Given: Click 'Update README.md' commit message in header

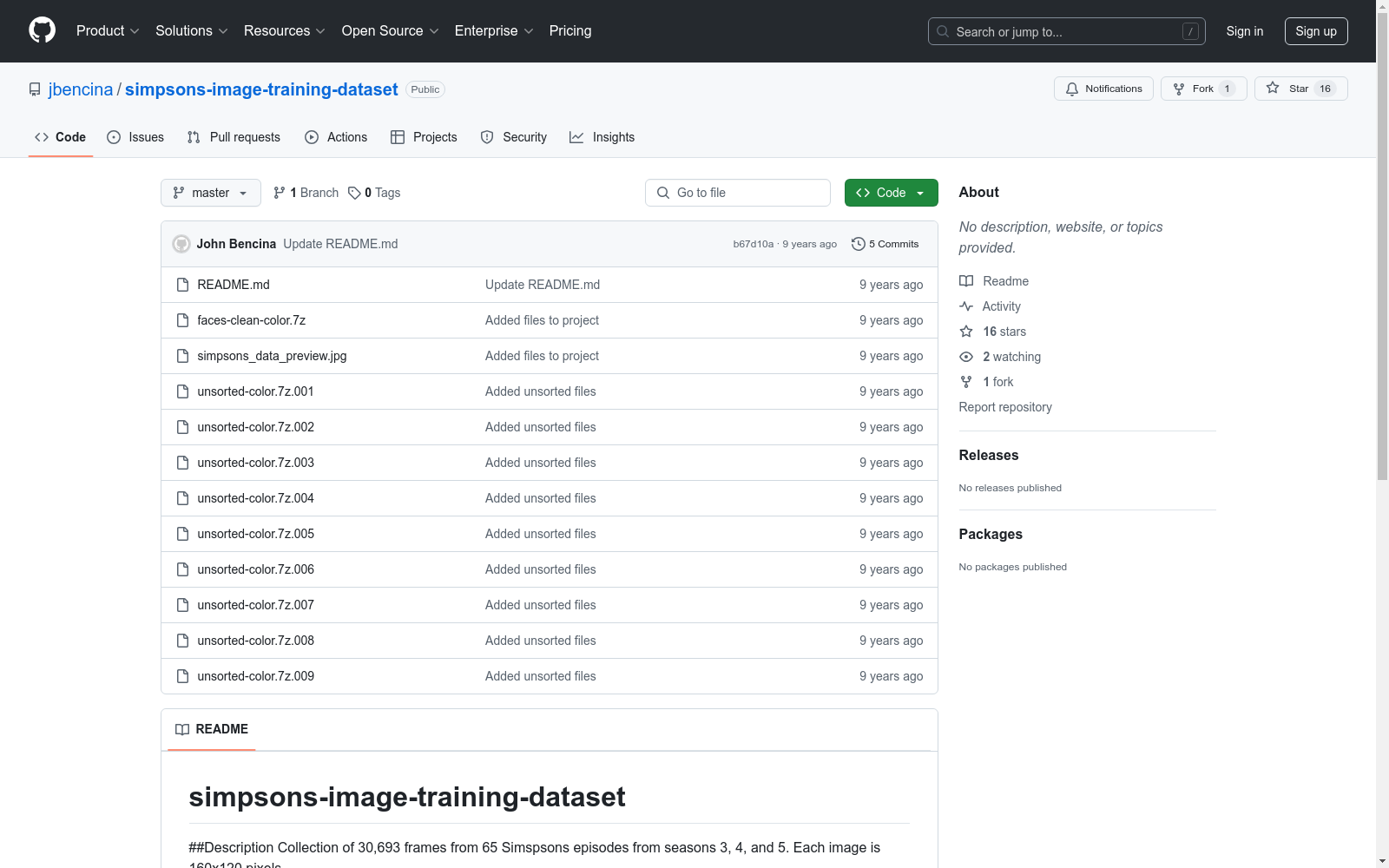Looking at the screenshot, I should (340, 244).
